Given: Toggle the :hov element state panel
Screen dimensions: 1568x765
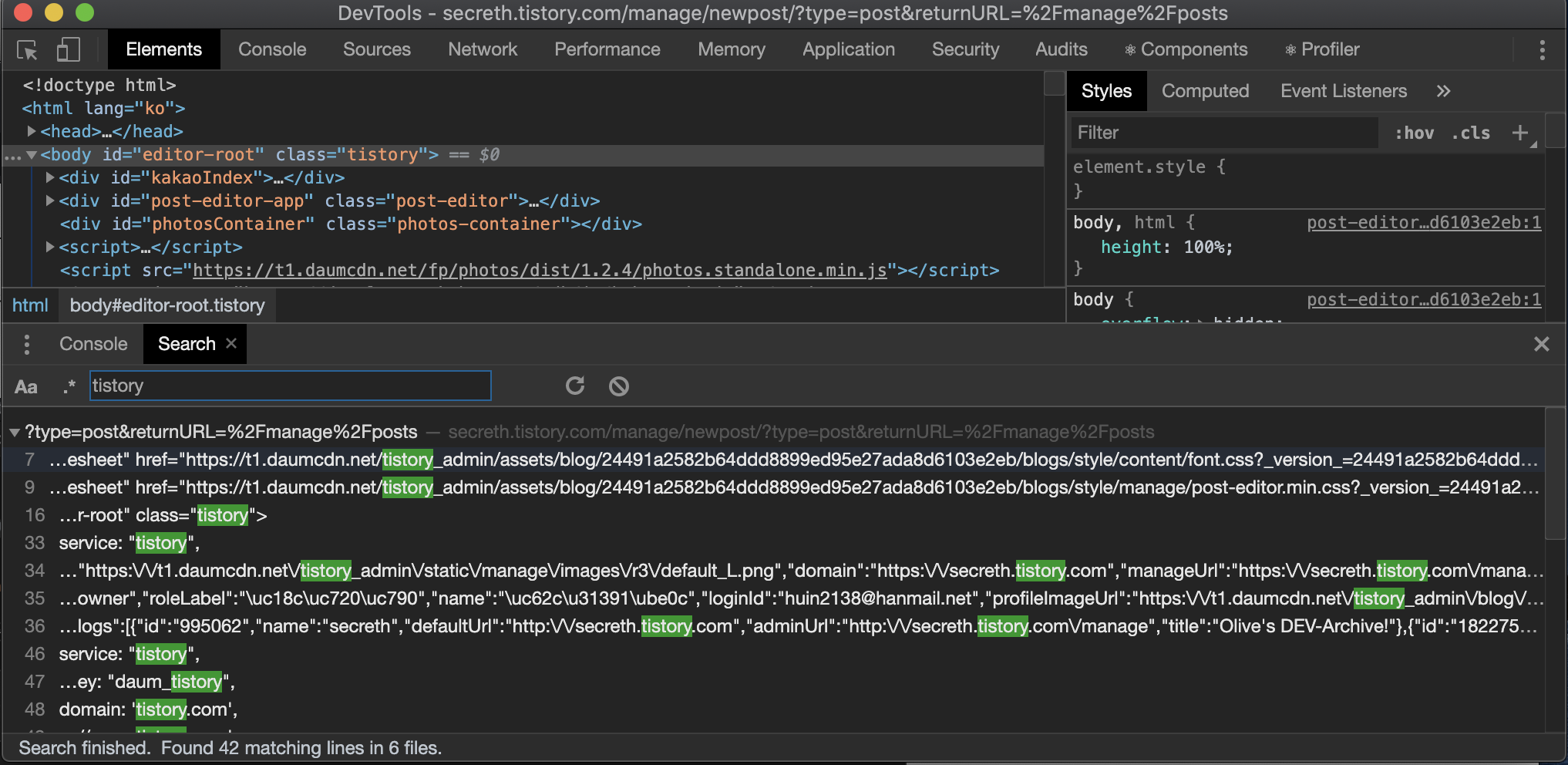Looking at the screenshot, I should (1415, 133).
